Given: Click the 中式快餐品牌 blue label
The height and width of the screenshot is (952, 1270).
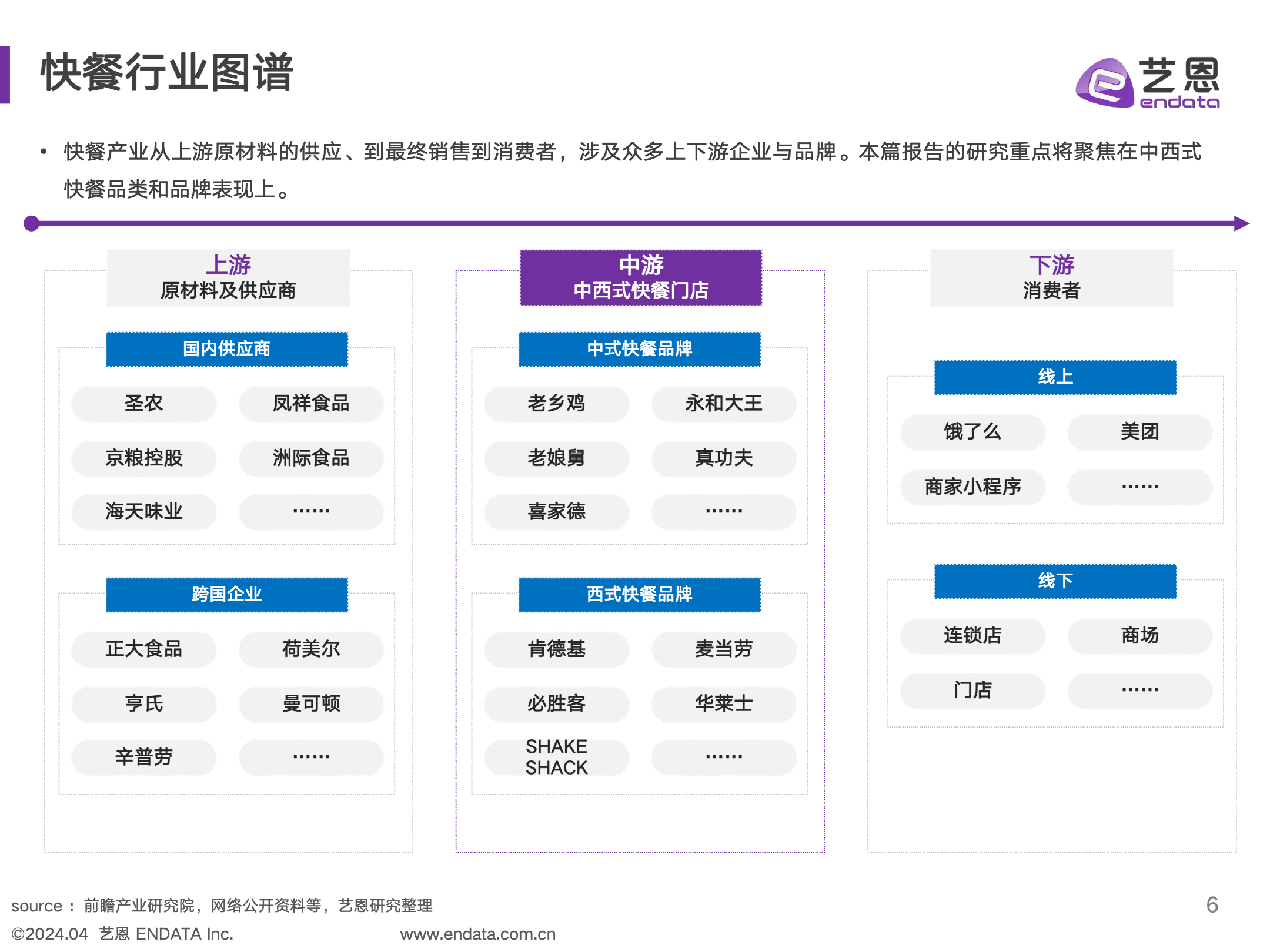Looking at the screenshot, I should (x=640, y=349).
